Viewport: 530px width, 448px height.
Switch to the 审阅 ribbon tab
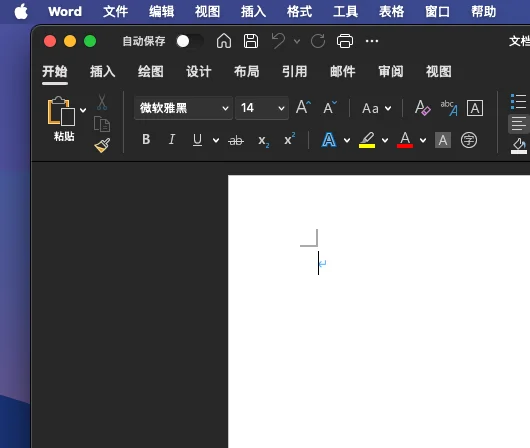point(390,72)
